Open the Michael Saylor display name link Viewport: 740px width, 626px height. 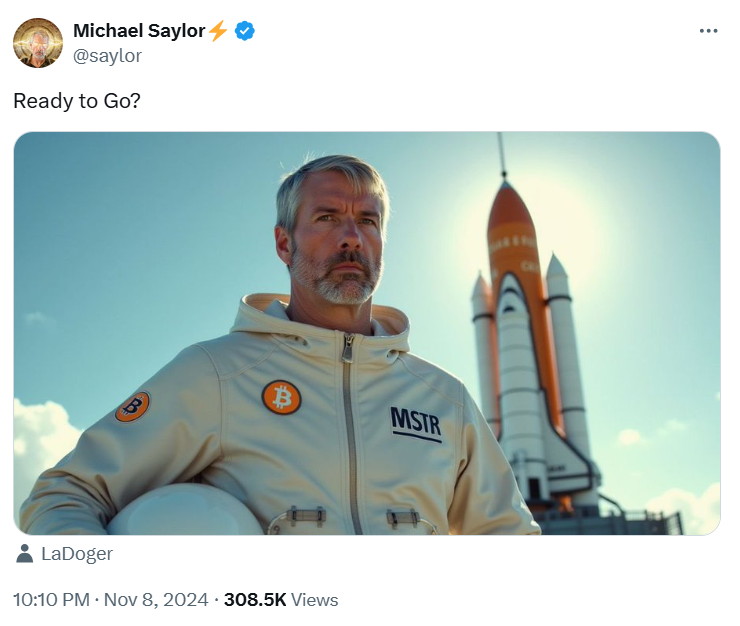pos(139,31)
